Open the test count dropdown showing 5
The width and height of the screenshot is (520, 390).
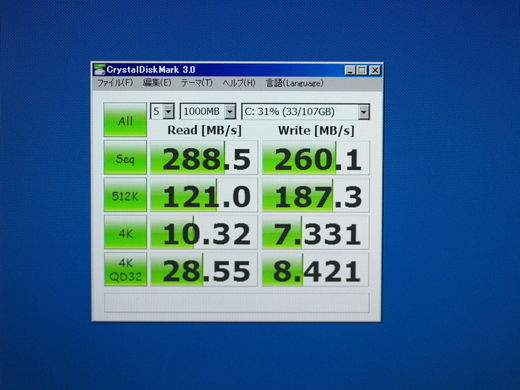tap(162, 111)
